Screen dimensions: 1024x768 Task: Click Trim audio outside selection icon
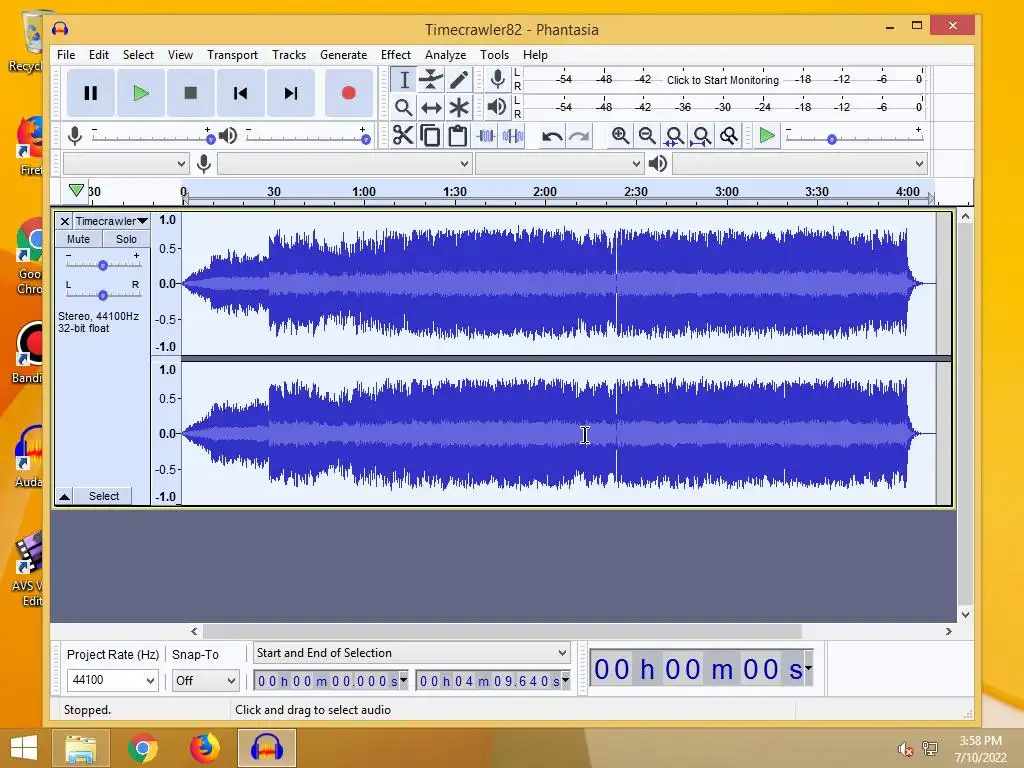(486, 136)
